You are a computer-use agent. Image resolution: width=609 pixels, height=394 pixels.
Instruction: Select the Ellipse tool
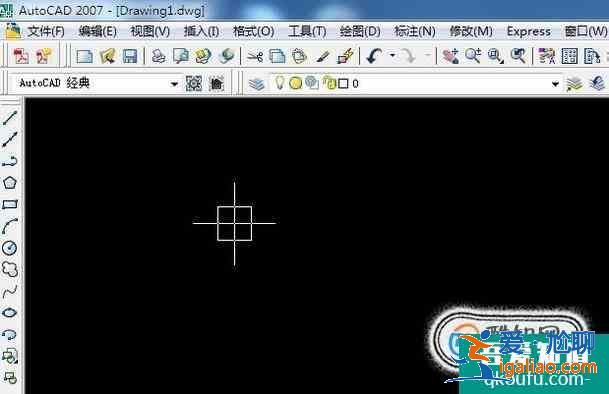click(x=10, y=313)
